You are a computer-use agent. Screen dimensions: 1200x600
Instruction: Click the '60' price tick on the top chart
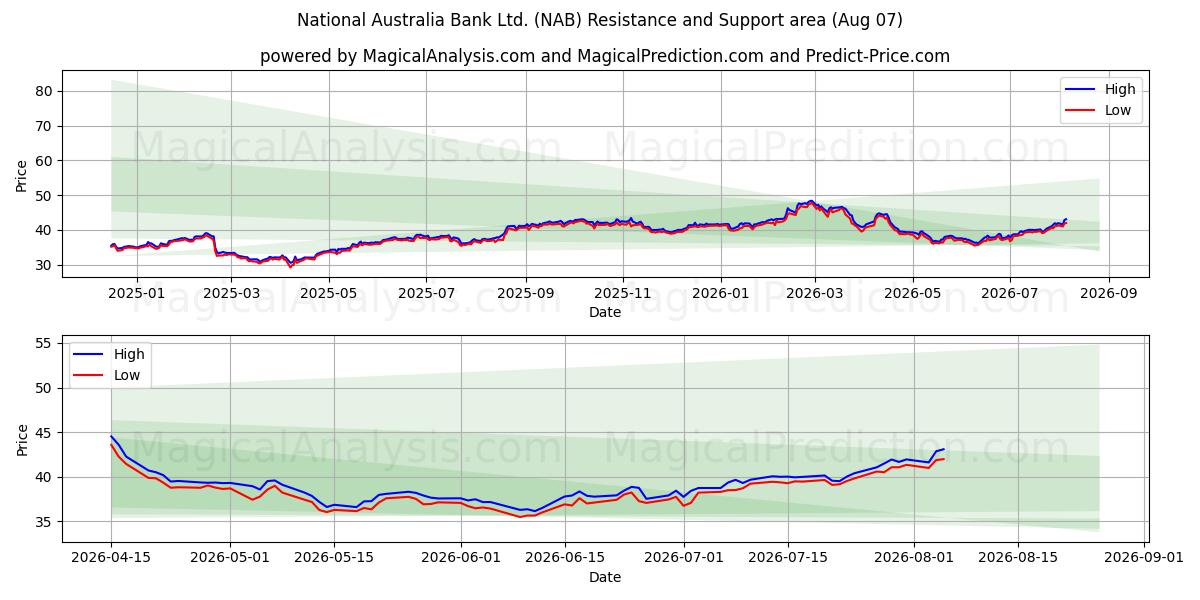click(46, 161)
